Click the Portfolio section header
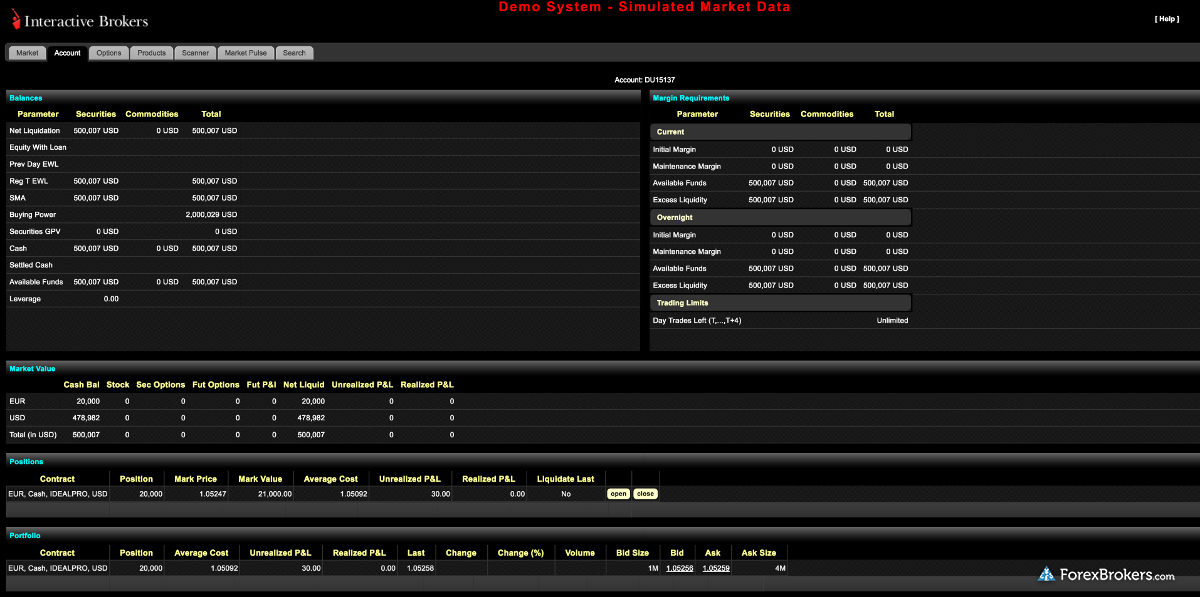Screen dimensions: 1200x597 pyautogui.click(x=25, y=536)
